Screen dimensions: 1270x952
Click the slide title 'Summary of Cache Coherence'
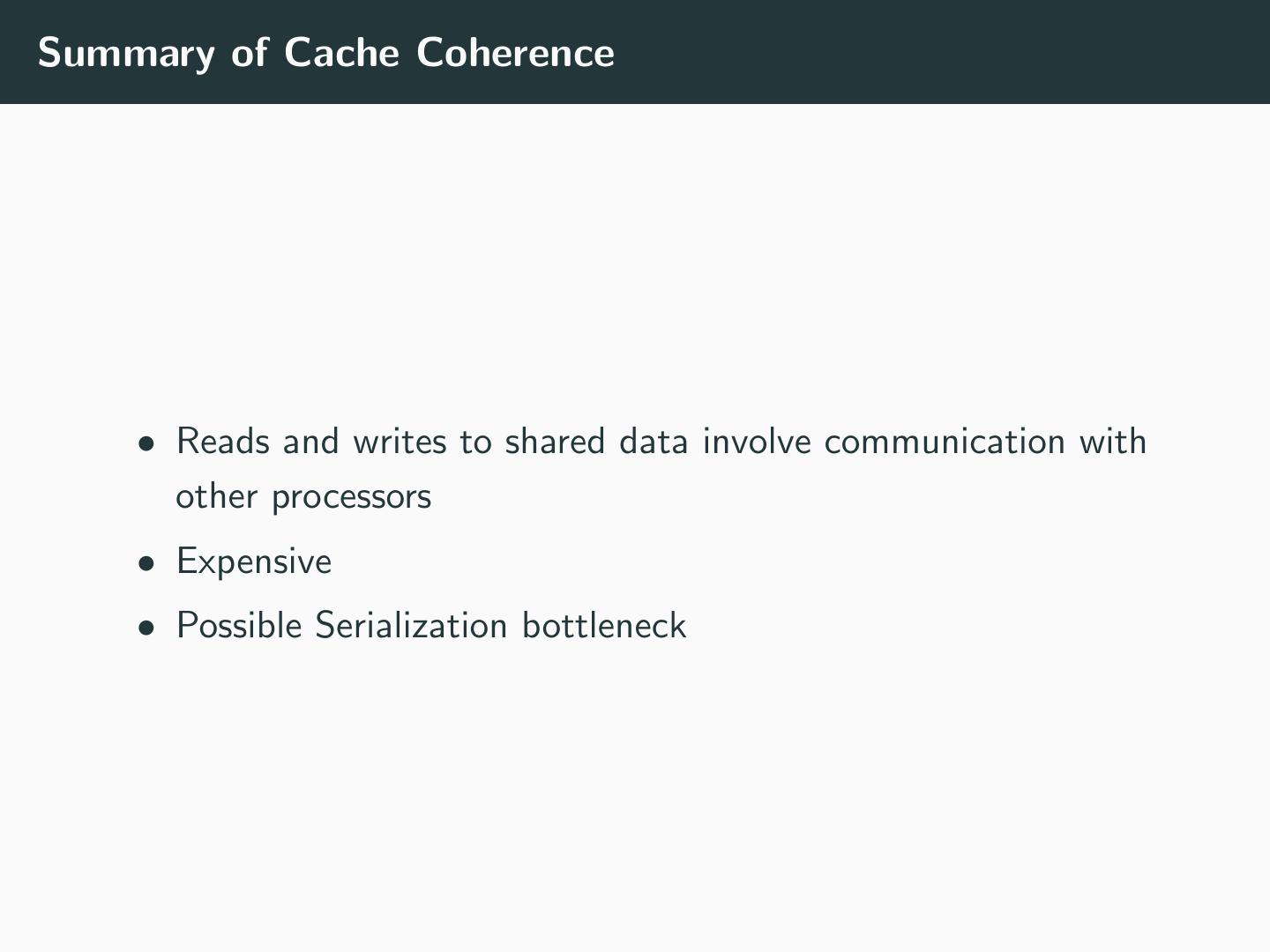[325, 53]
